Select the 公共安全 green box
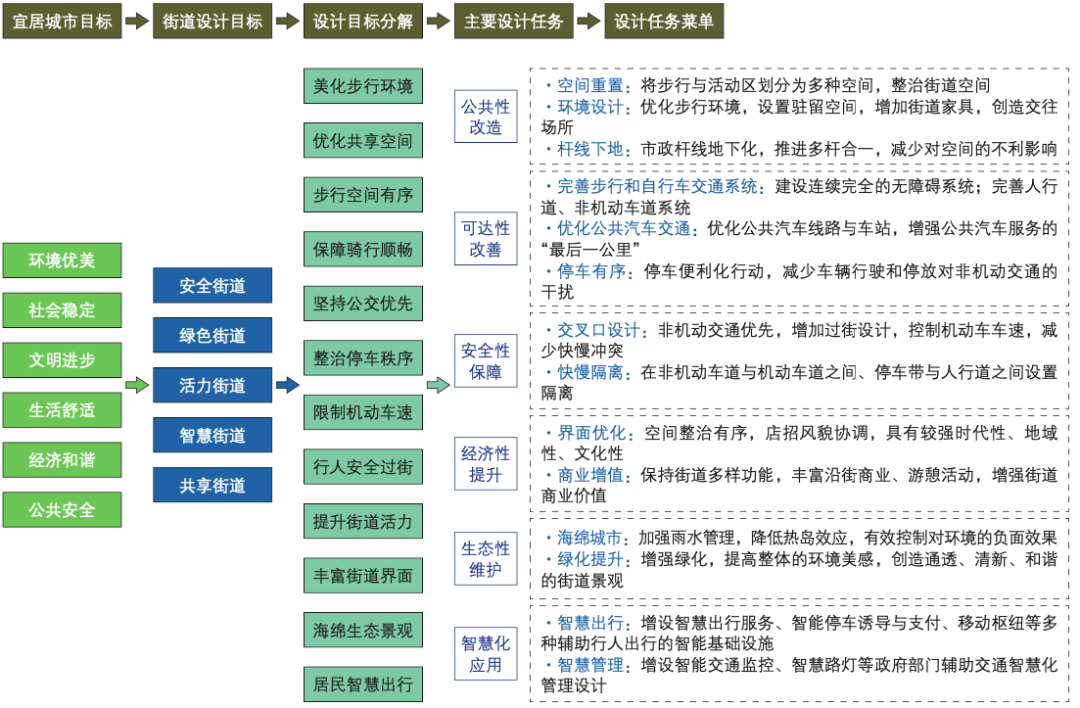Viewport: 1080px width, 708px height. pos(62,510)
